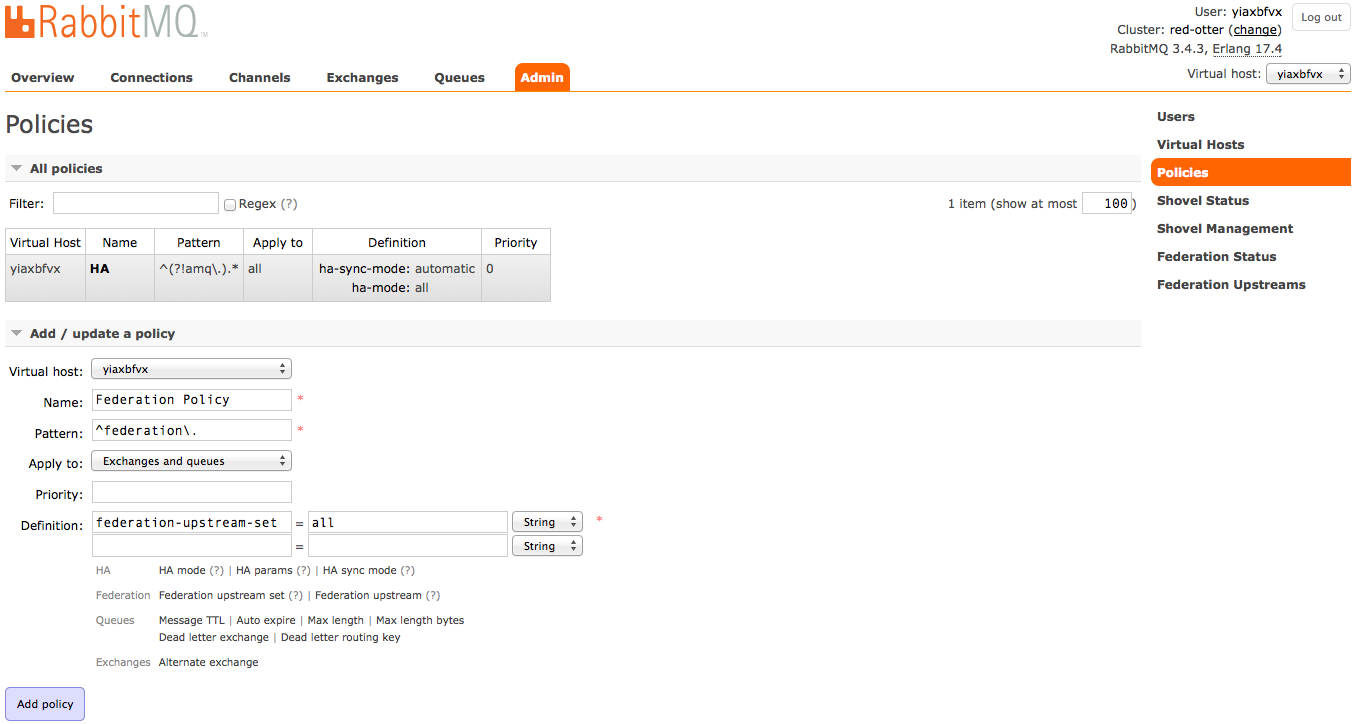This screenshot has height=724, width=1360.
Task: Click the HA sync mode shortcut link
Action: (x=360, y=570)
